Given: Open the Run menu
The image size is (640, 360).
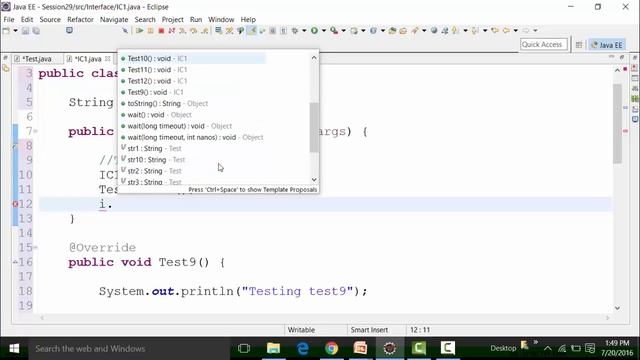Looking at the screenshot, I should [196, 20].
